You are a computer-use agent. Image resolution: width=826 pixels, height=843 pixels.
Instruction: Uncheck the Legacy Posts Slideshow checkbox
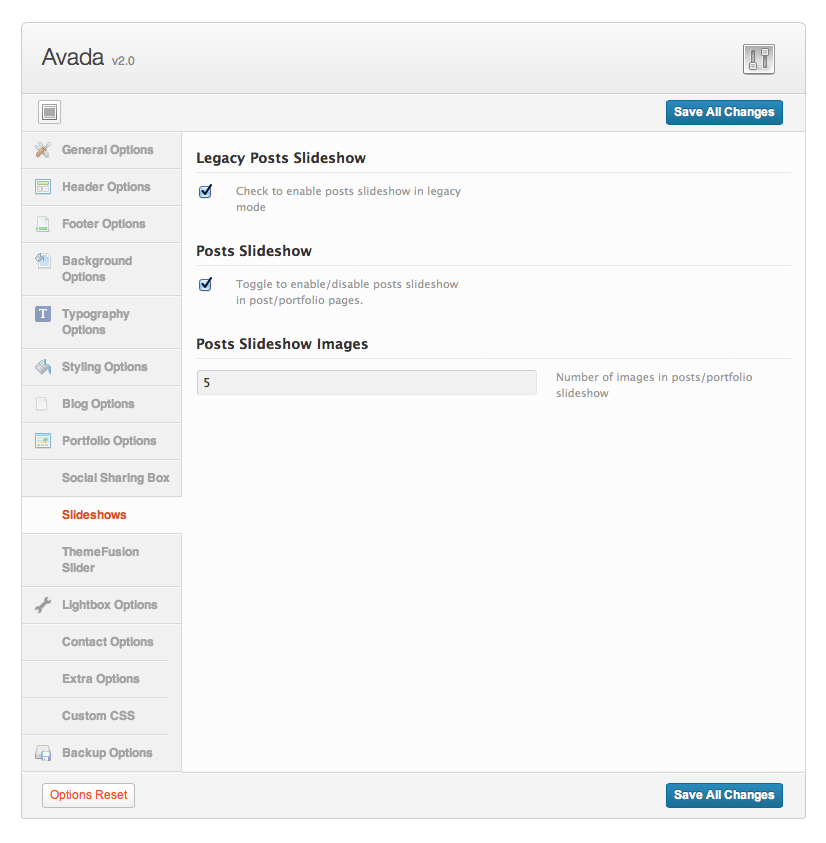tap(206, 191)
